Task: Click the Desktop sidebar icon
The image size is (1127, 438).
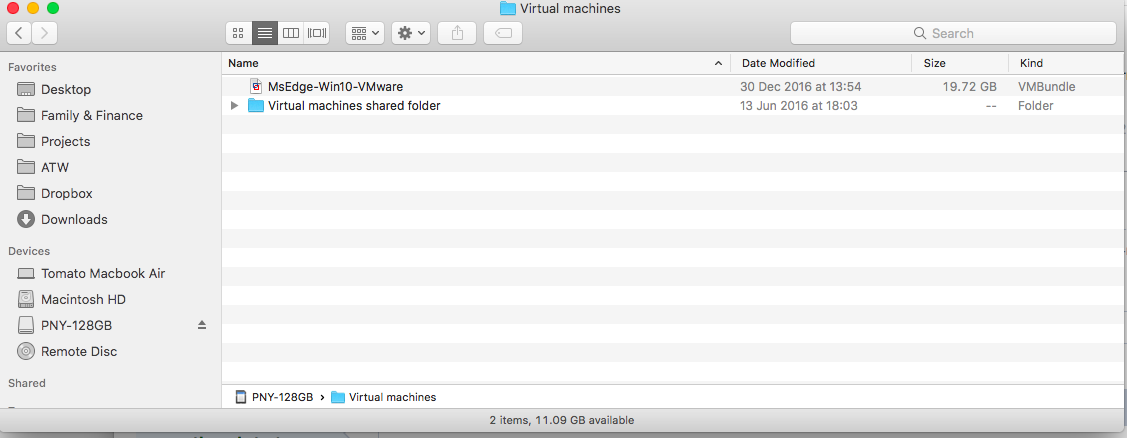Action: click(26, 90)
